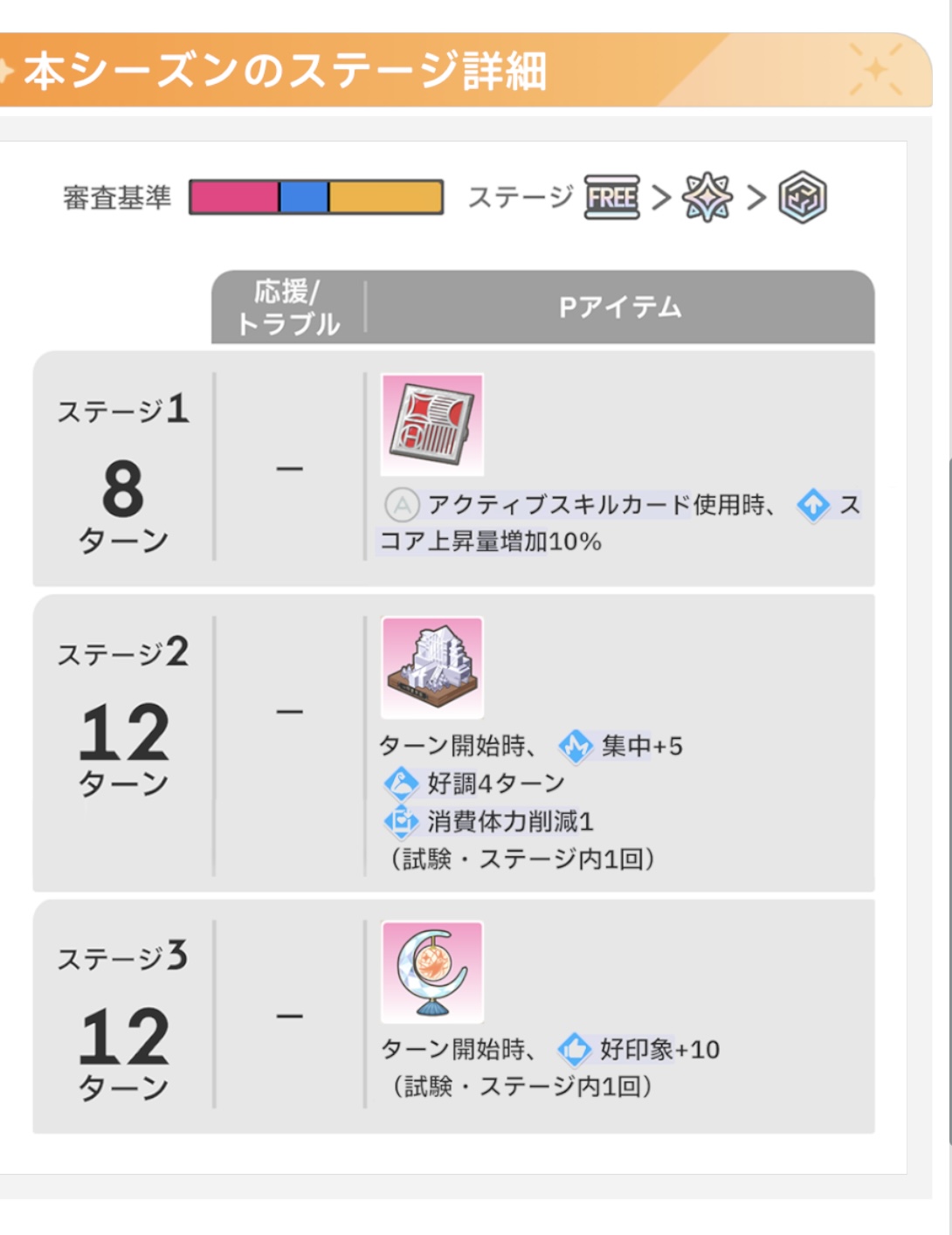The width and height of the screenshot is (952, 1235).
Task: Tap the star-shaped stage icon
Action: click(707, 197)
